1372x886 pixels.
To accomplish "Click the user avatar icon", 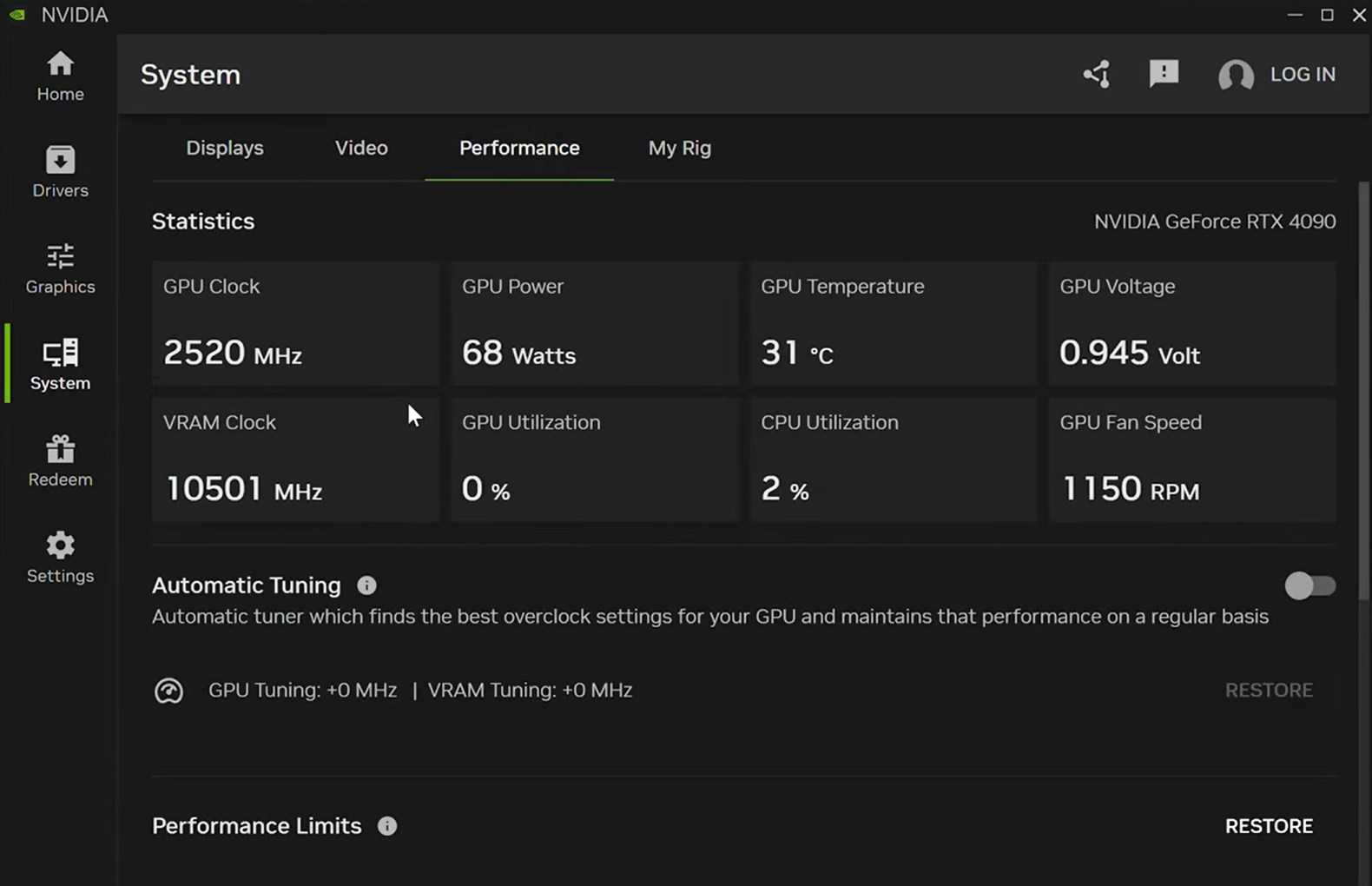I will (x=1236, y=75).
